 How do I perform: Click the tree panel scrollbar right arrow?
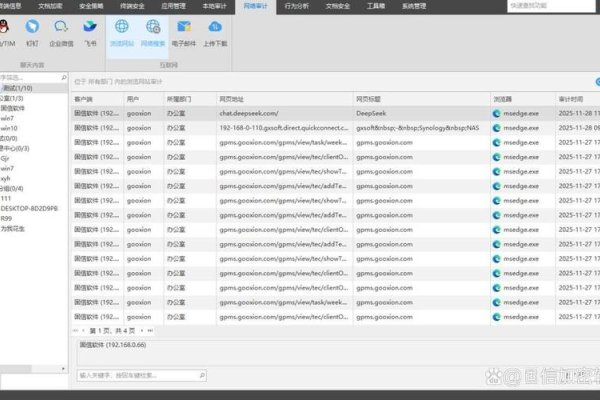(63, 369)
